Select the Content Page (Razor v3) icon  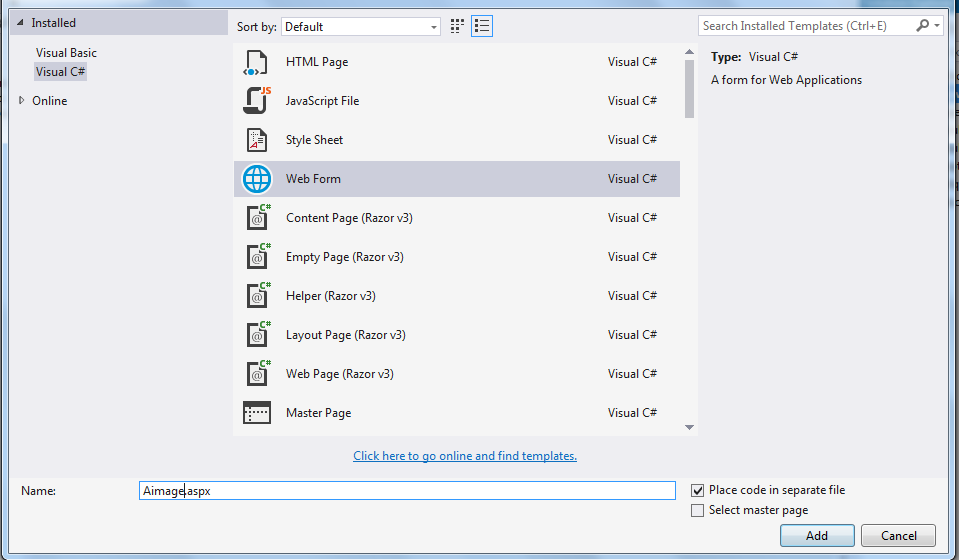pyautogui.click(x=258, y=218)
